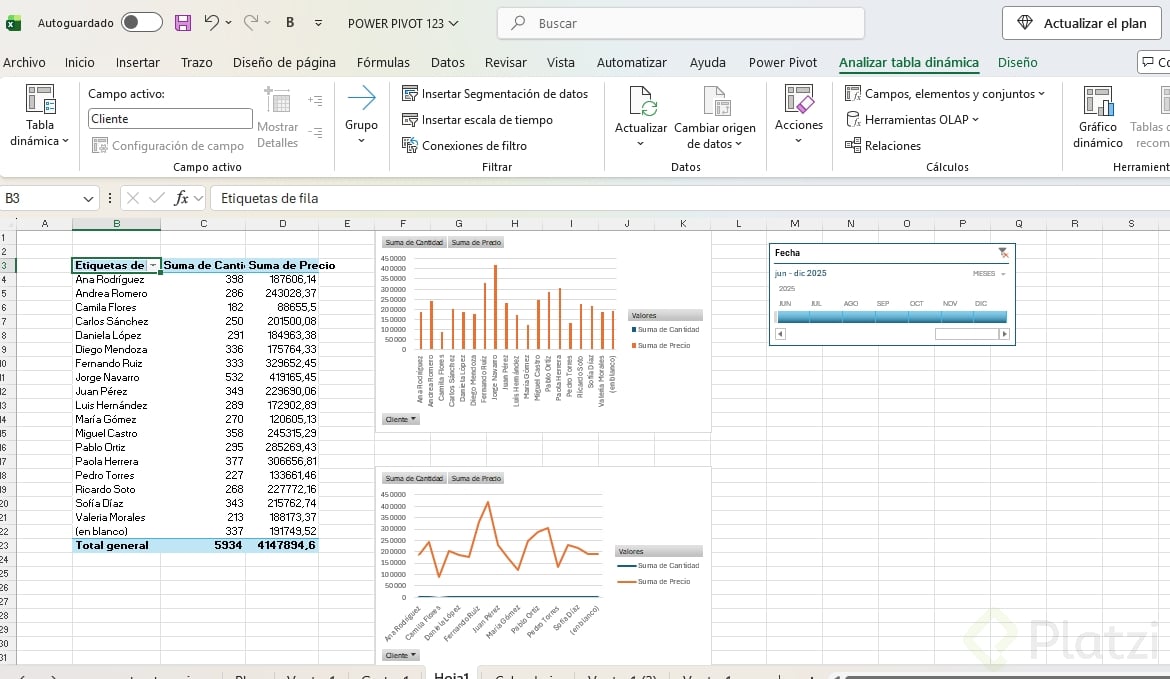Select column header D
The width and height of the screenshot is (1170, 679).
pos(283,223)
